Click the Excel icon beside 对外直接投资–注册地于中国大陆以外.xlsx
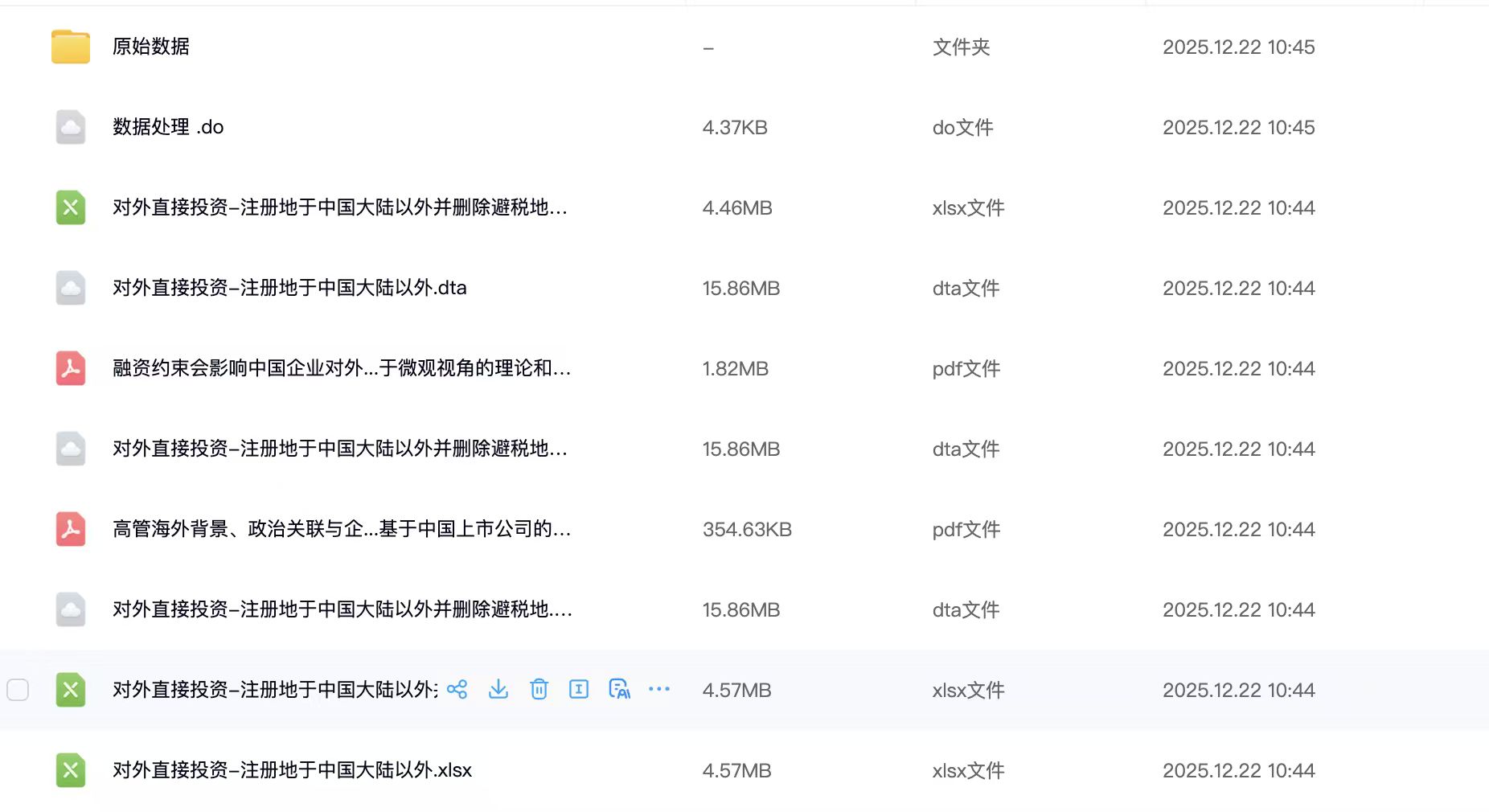Viewport: 1489px width, 812px height. (x=71, y=770)
